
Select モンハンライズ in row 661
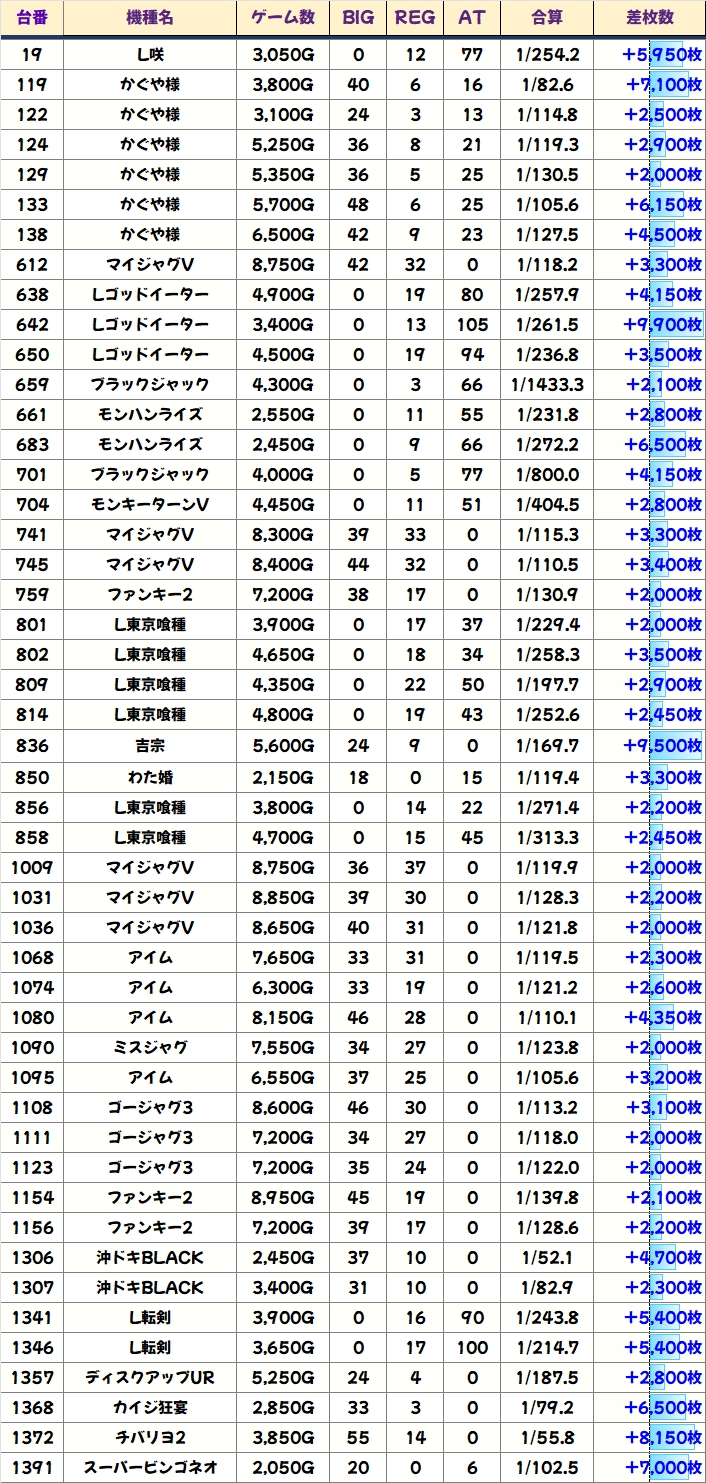point(150,415)
